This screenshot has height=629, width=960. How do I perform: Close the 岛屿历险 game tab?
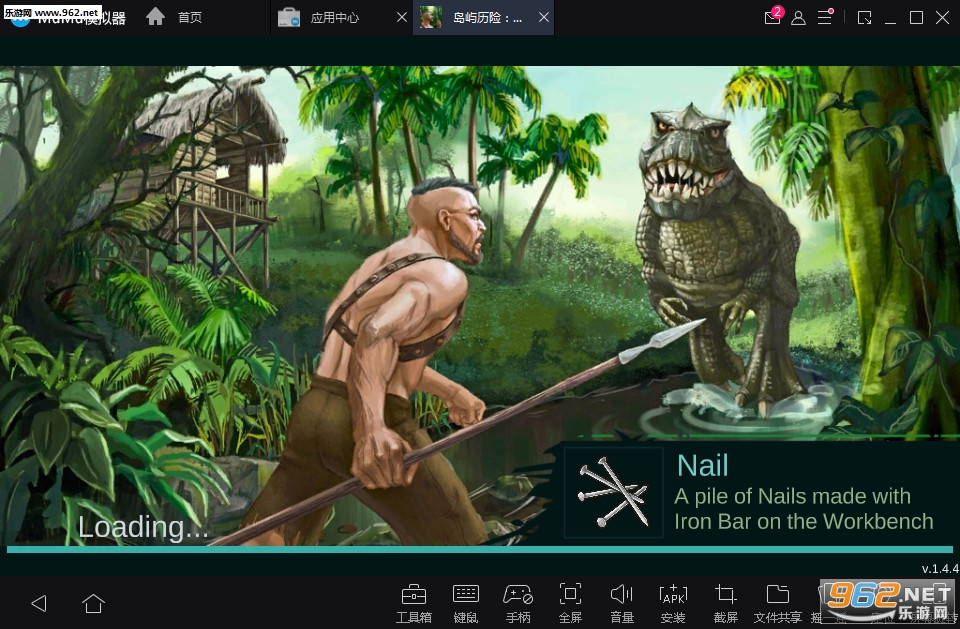pyautogui.click(x=544, y=17)
